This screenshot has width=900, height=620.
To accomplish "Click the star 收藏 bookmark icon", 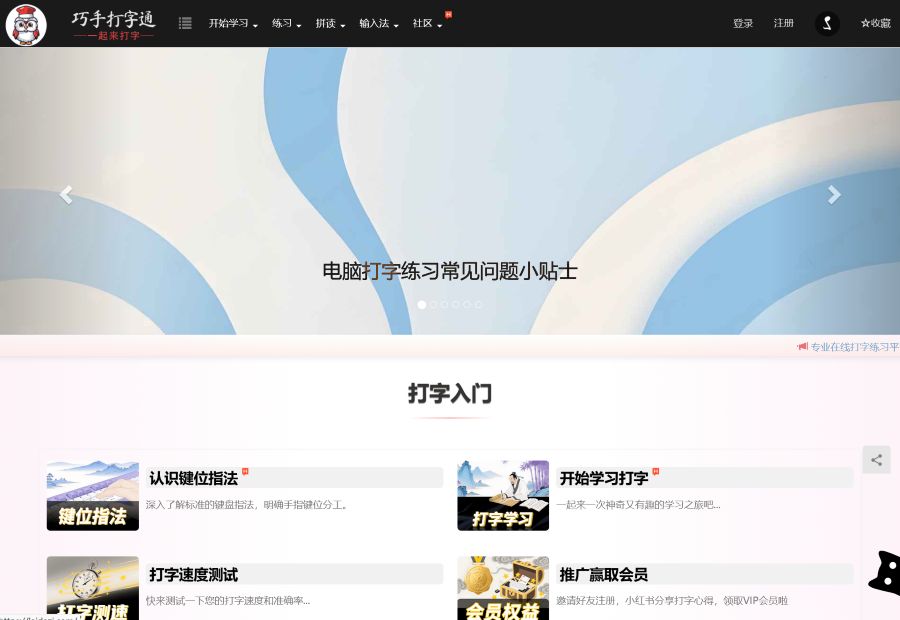I will click(x=875, y=22).
